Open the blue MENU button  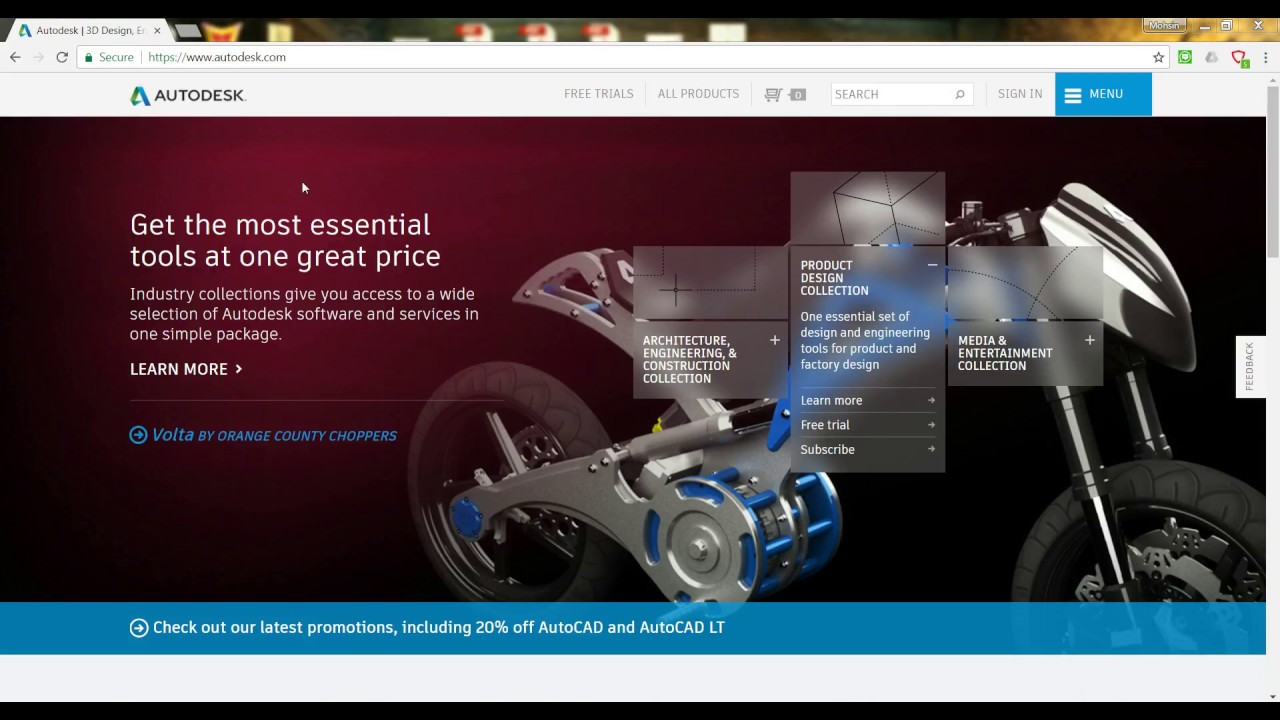tap(1103, 94)
